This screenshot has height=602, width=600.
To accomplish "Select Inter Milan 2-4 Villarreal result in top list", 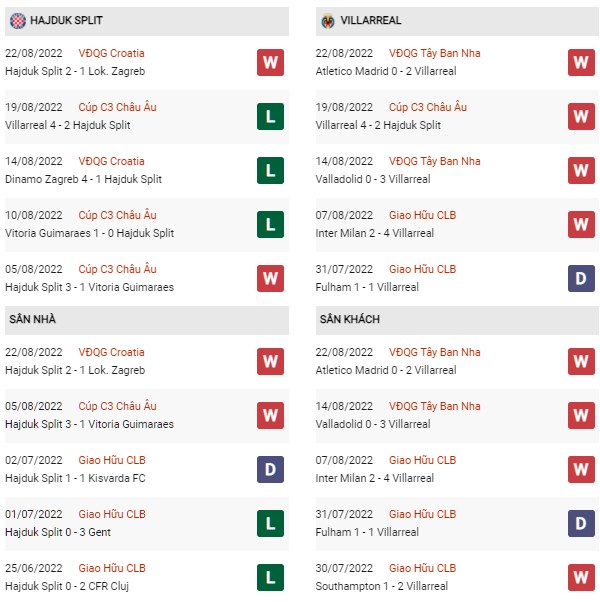I will (x=374, y=233).
